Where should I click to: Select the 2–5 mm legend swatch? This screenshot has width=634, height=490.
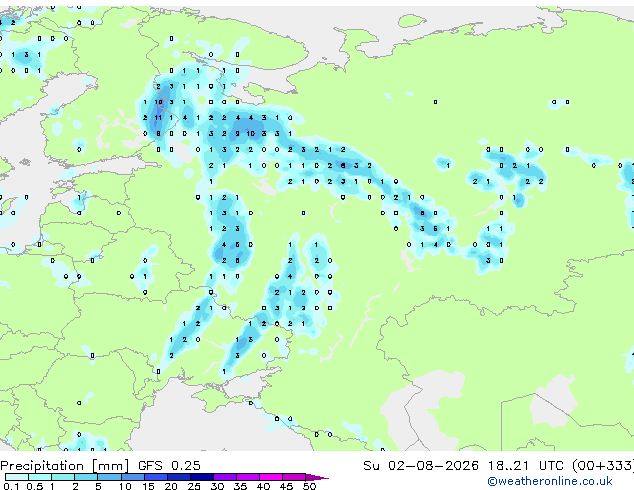pyautogui.click(x=86, y=477)
